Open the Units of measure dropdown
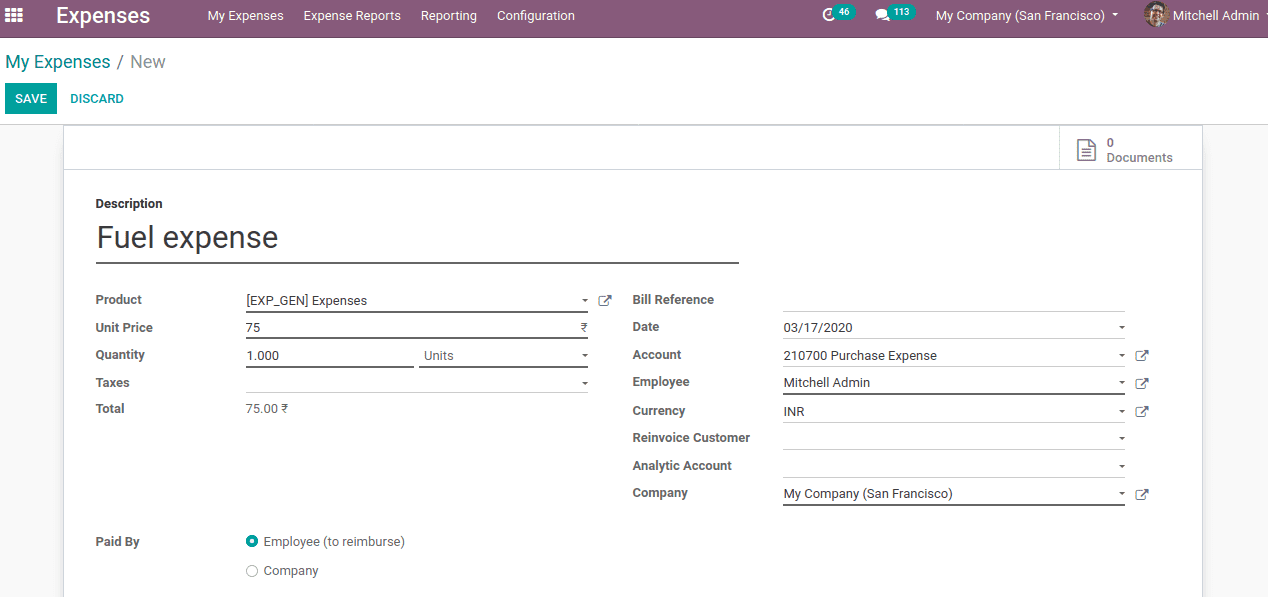This screenshot has width=1268, height=597. point(504,356)
